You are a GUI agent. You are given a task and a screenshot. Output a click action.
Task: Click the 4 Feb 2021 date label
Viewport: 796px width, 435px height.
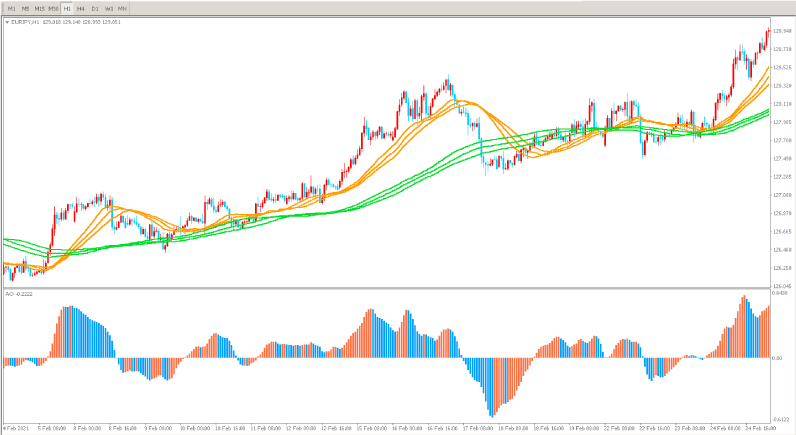15,427
